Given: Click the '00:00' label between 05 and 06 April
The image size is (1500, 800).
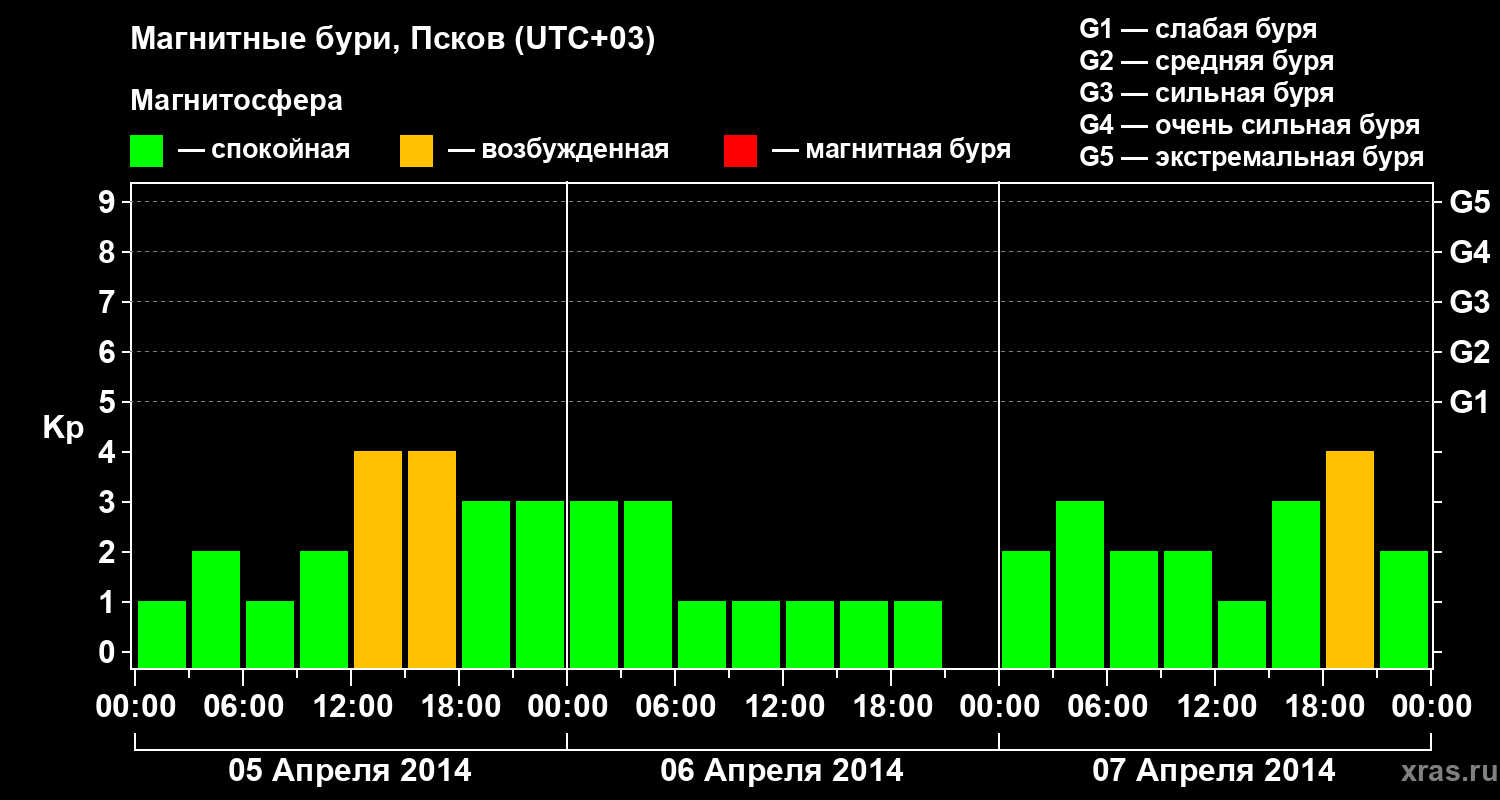Looking at the screenshot, I should [567, 707].
